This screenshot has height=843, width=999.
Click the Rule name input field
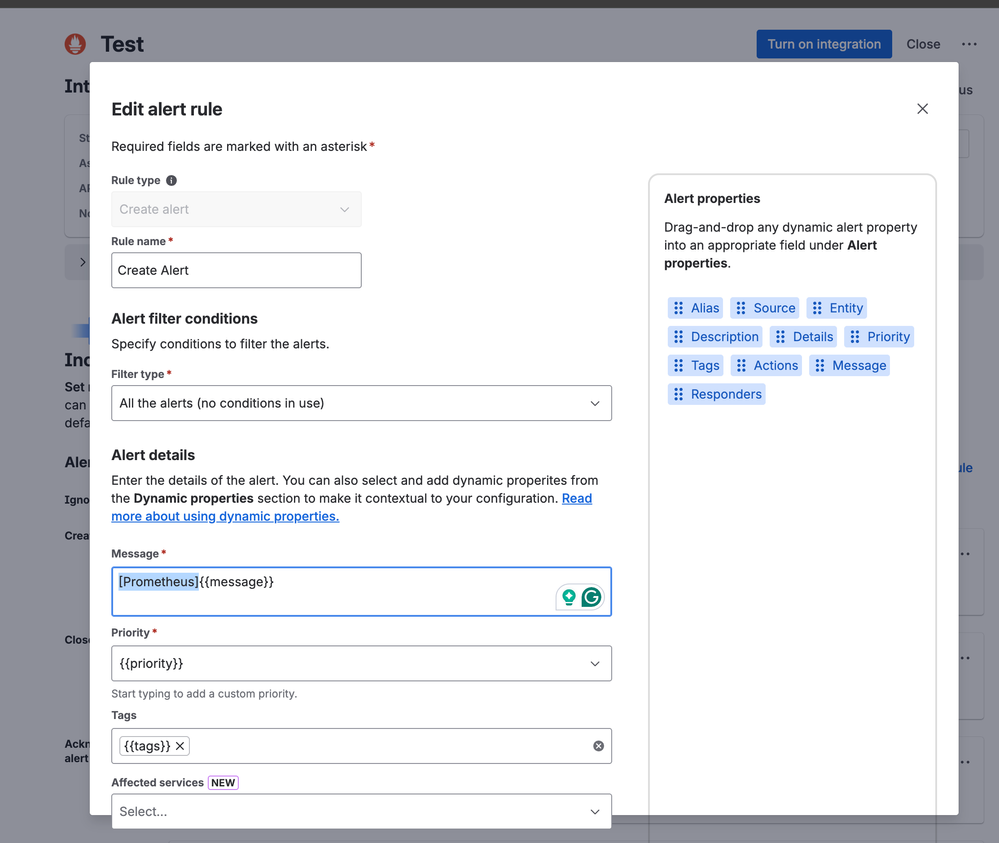[x=236, y=270]
